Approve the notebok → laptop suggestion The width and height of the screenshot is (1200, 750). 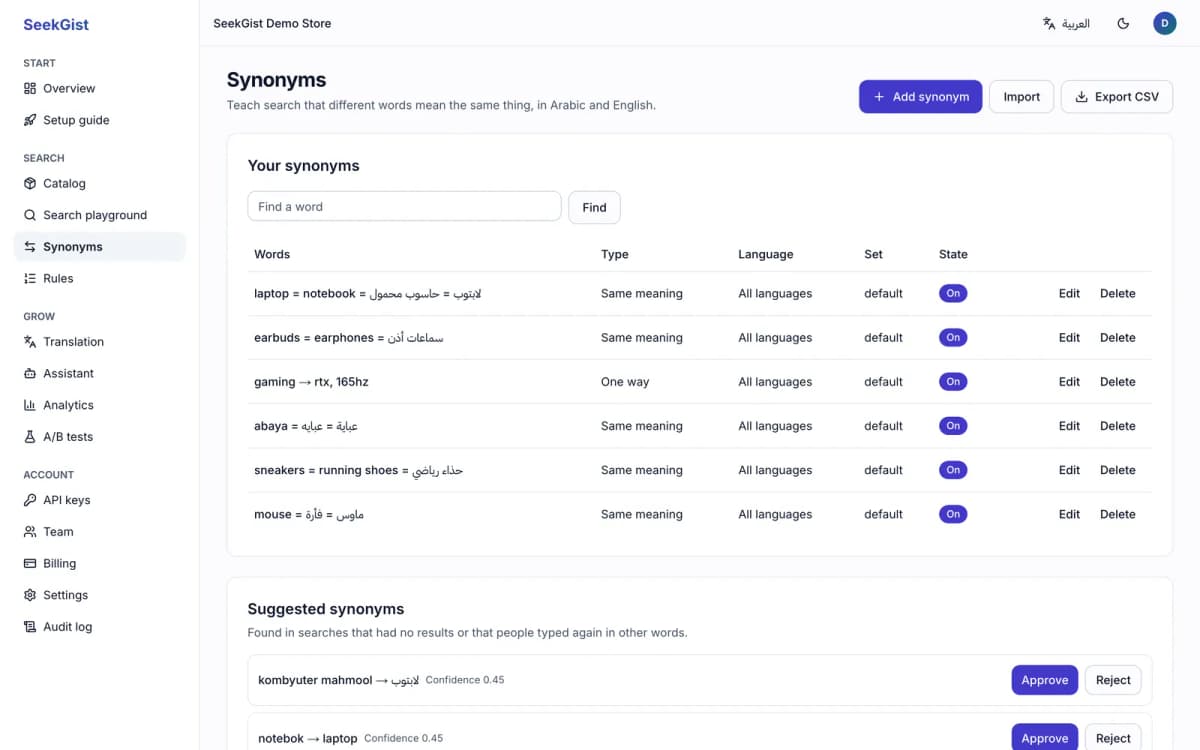tap(1044, 738)
